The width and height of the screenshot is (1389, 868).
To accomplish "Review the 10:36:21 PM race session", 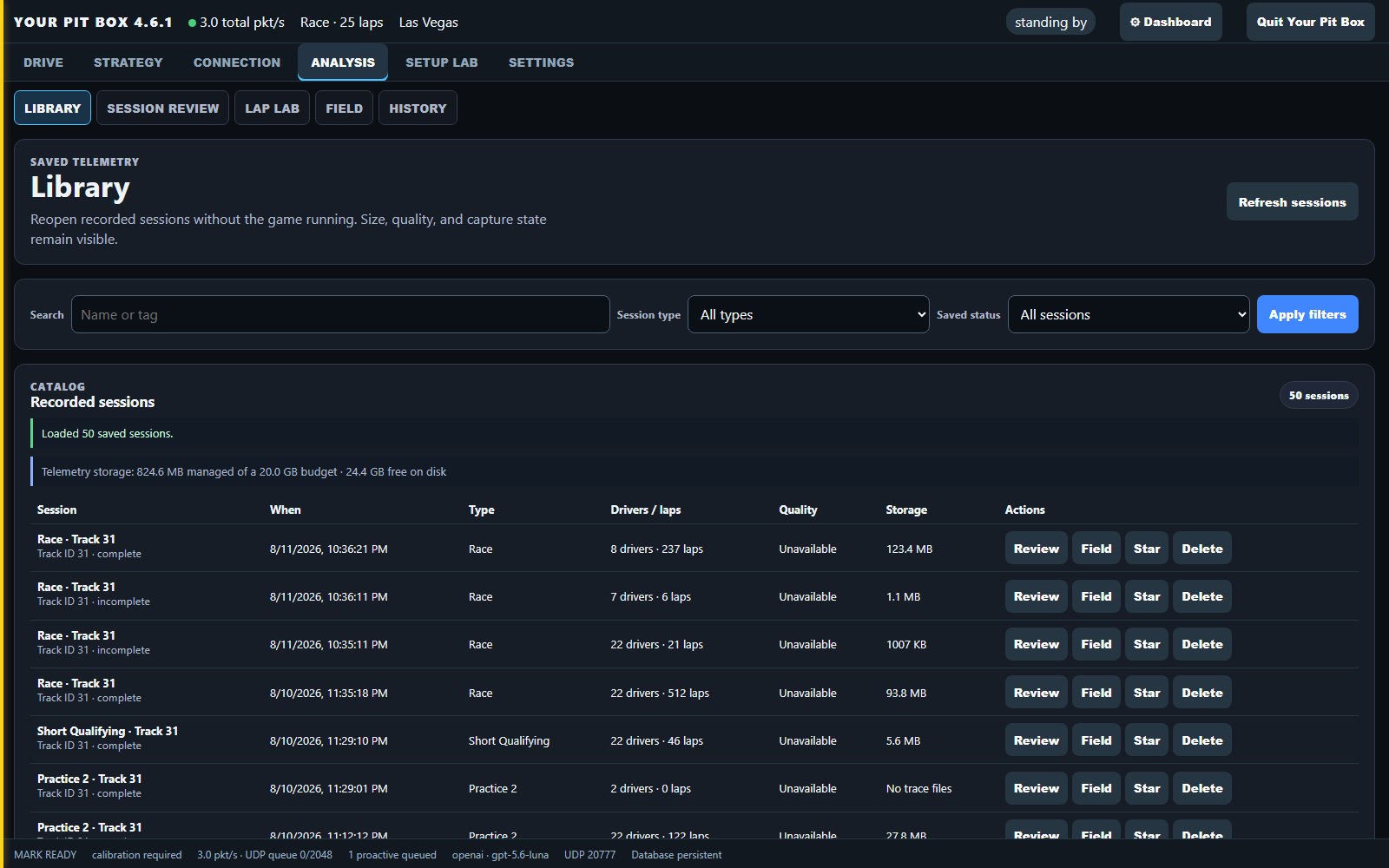I will click(1037, 549).
